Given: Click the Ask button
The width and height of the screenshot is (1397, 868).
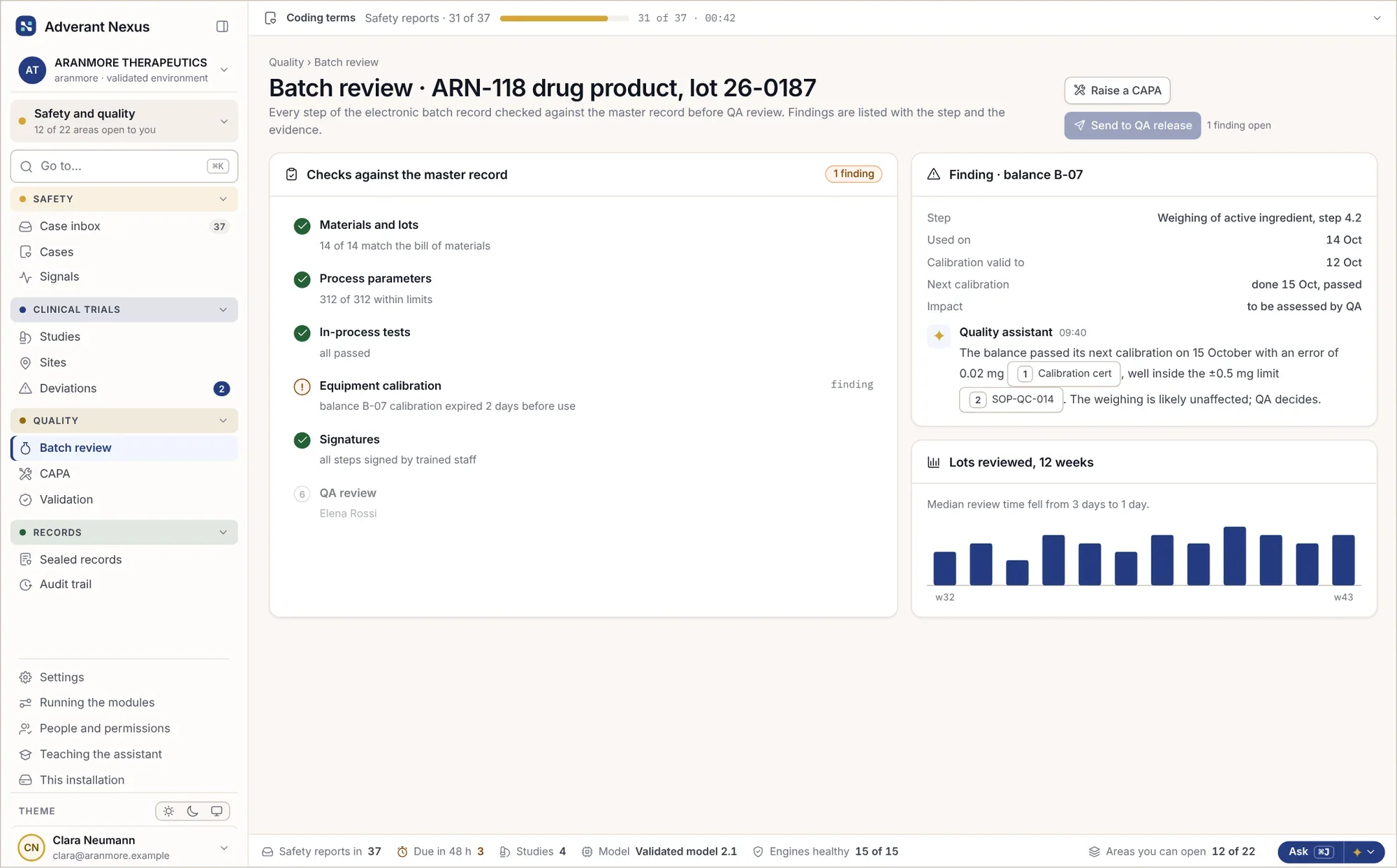Looking at the screenshot, I should pyautogui.click(x=1310, y=852).
